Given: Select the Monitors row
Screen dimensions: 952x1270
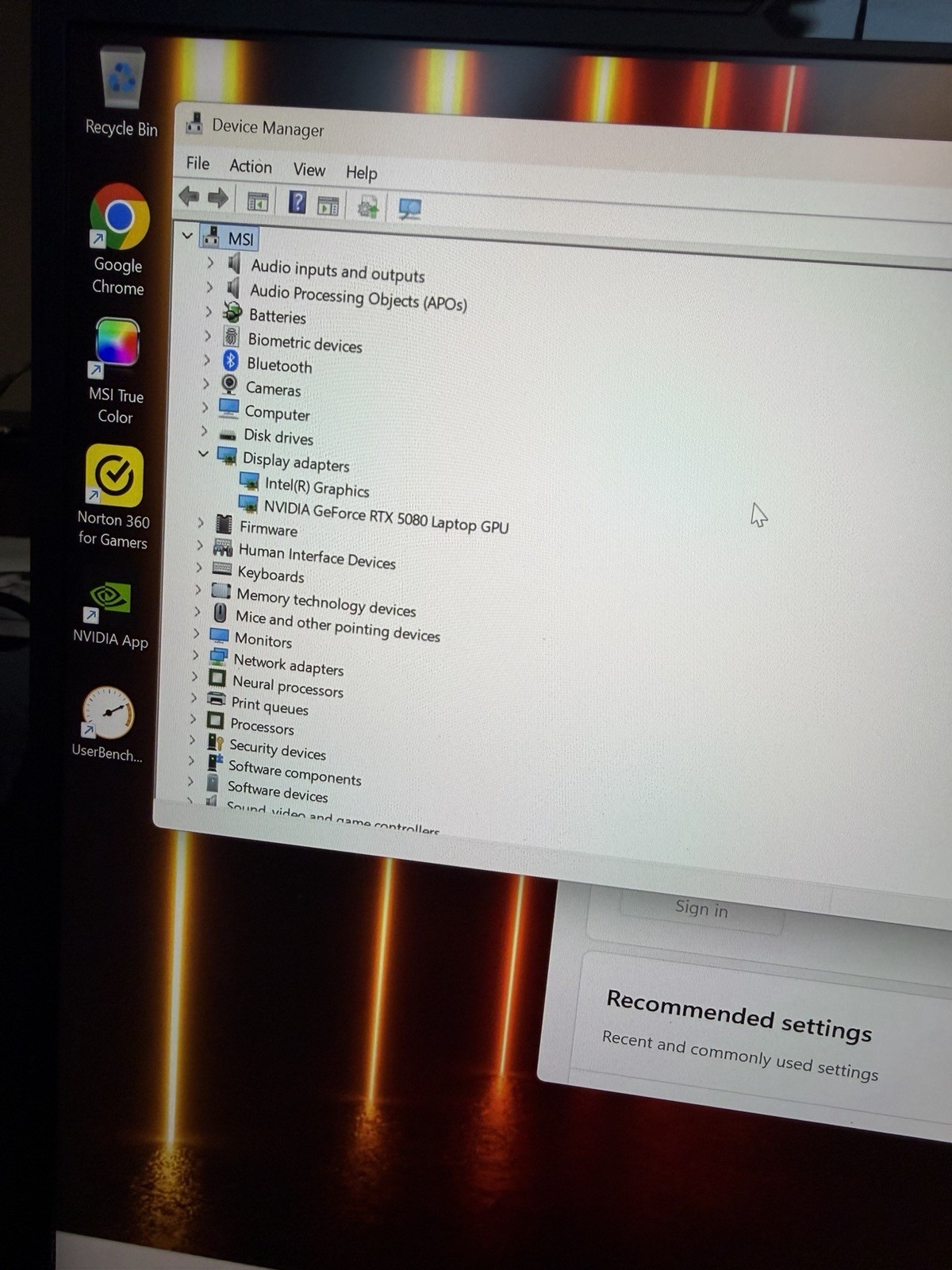Looking at the screenshot, I should point(251,638).
